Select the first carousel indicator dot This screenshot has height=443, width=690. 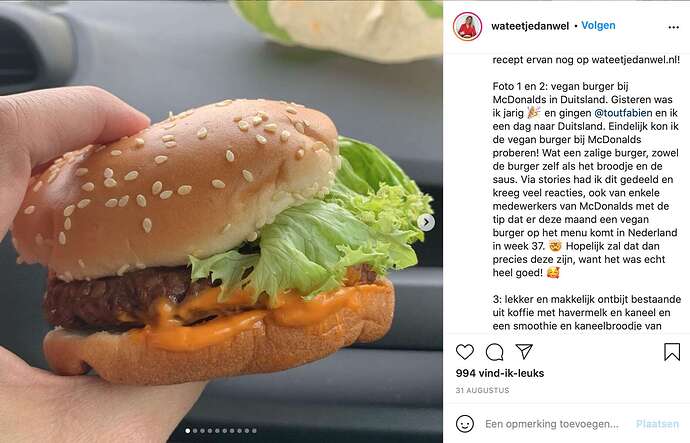coord(188,431)
